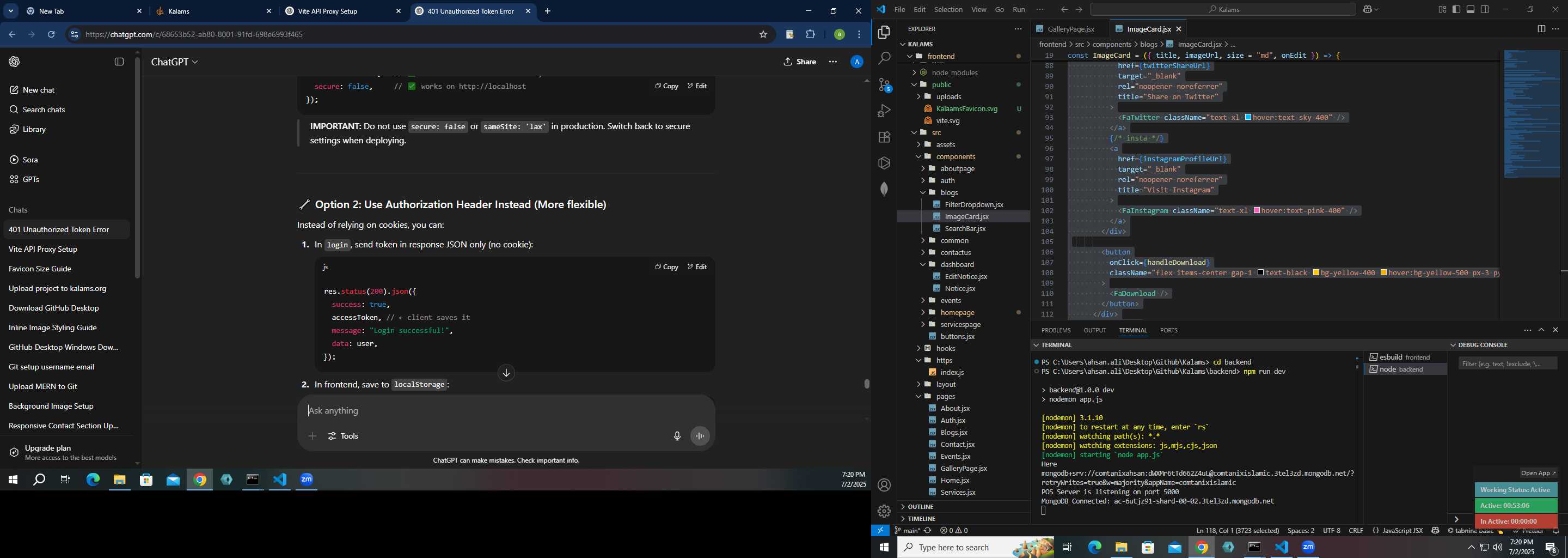Toggle VS Code primary side bar layout icon

pos(1456,9)
